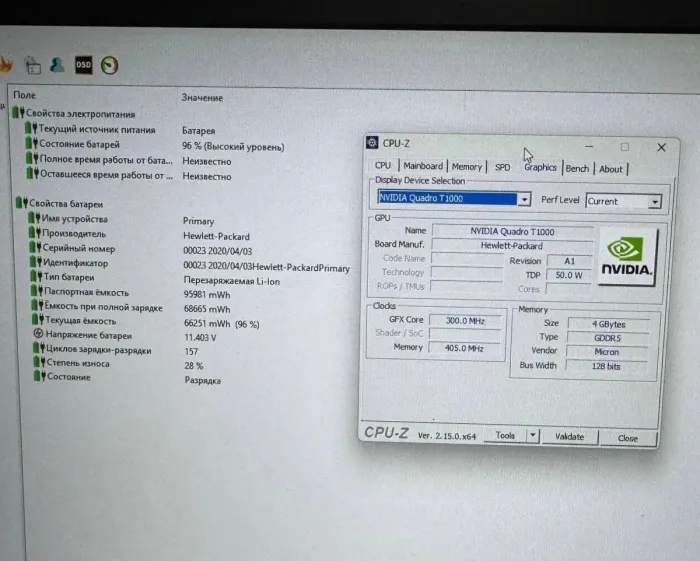Open the Perf Level dropdown

[654, 201]
